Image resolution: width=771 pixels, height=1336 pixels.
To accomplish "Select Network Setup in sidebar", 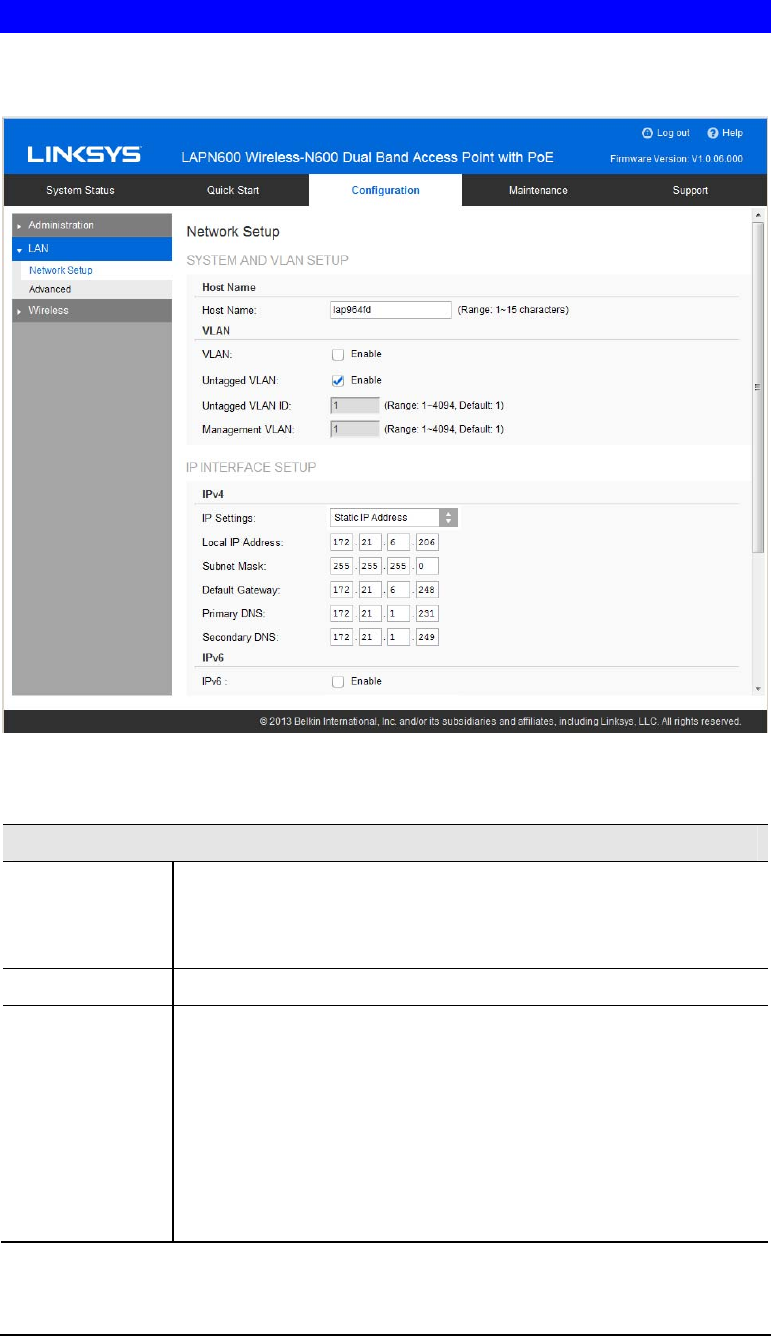I will point(61,270).
